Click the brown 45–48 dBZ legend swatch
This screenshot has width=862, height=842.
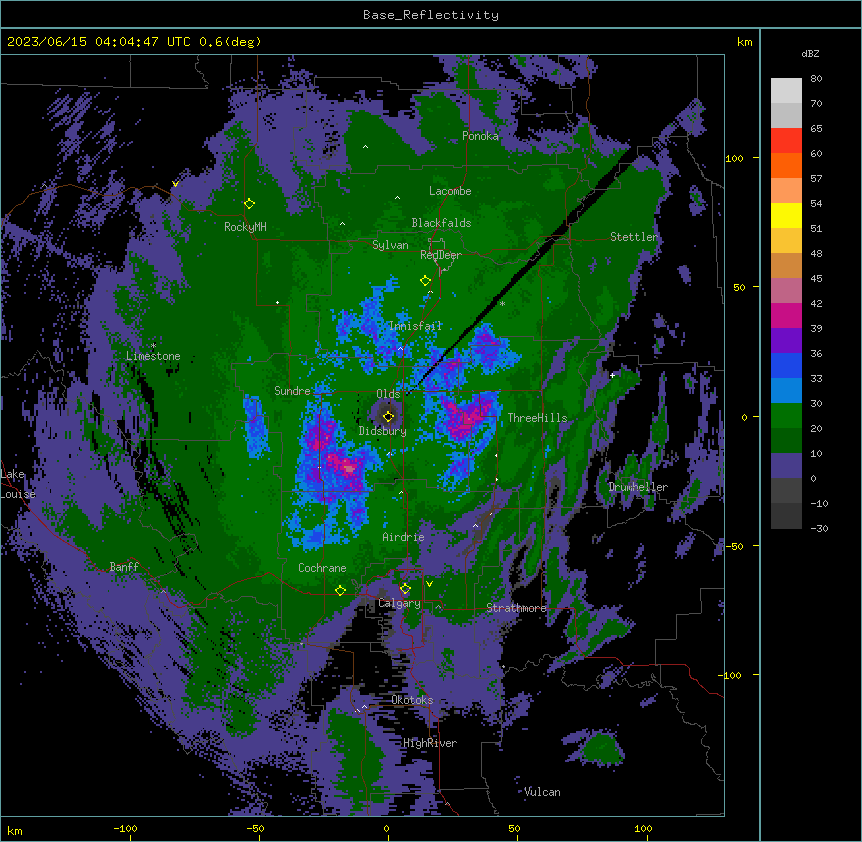tap(786, 265)
